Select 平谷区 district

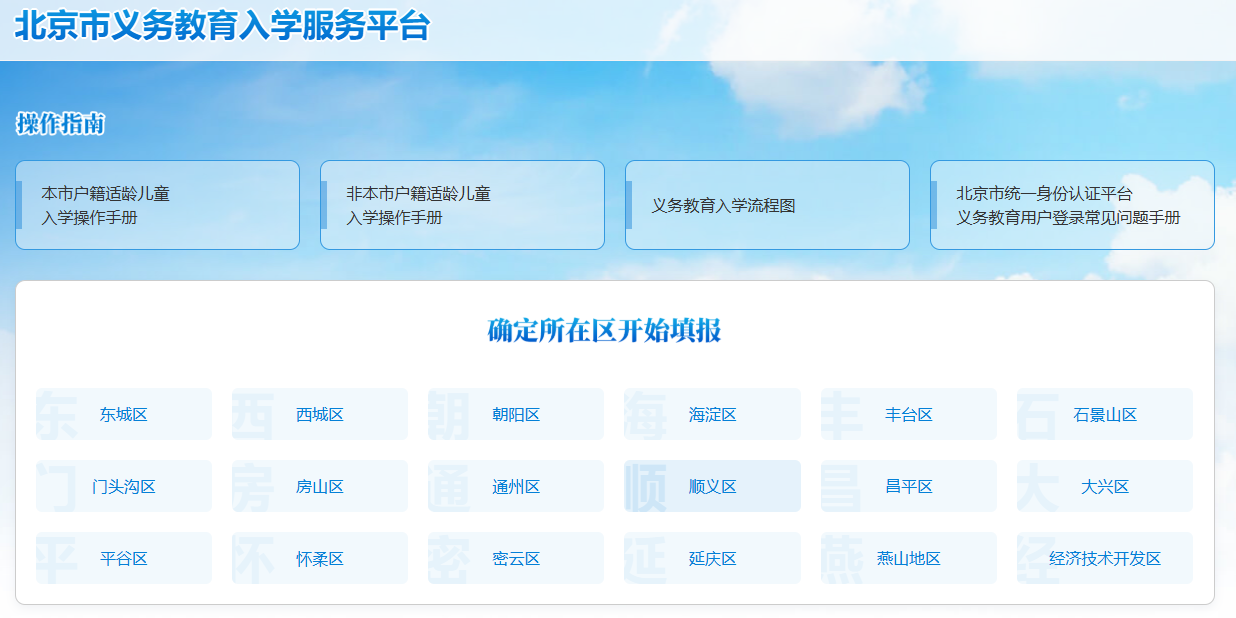124,558
